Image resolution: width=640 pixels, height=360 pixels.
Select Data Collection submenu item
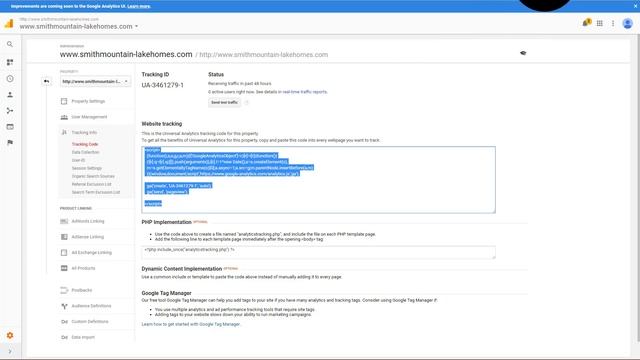point(85,152)
